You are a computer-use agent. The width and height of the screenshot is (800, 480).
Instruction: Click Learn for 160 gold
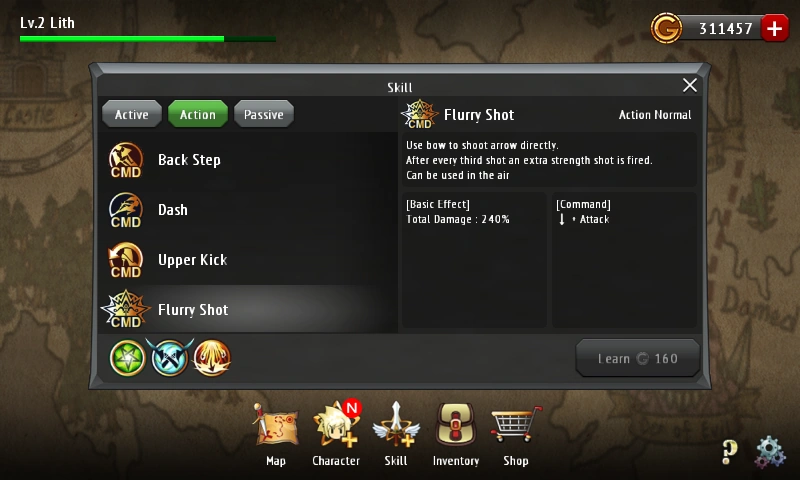[637, 358]
